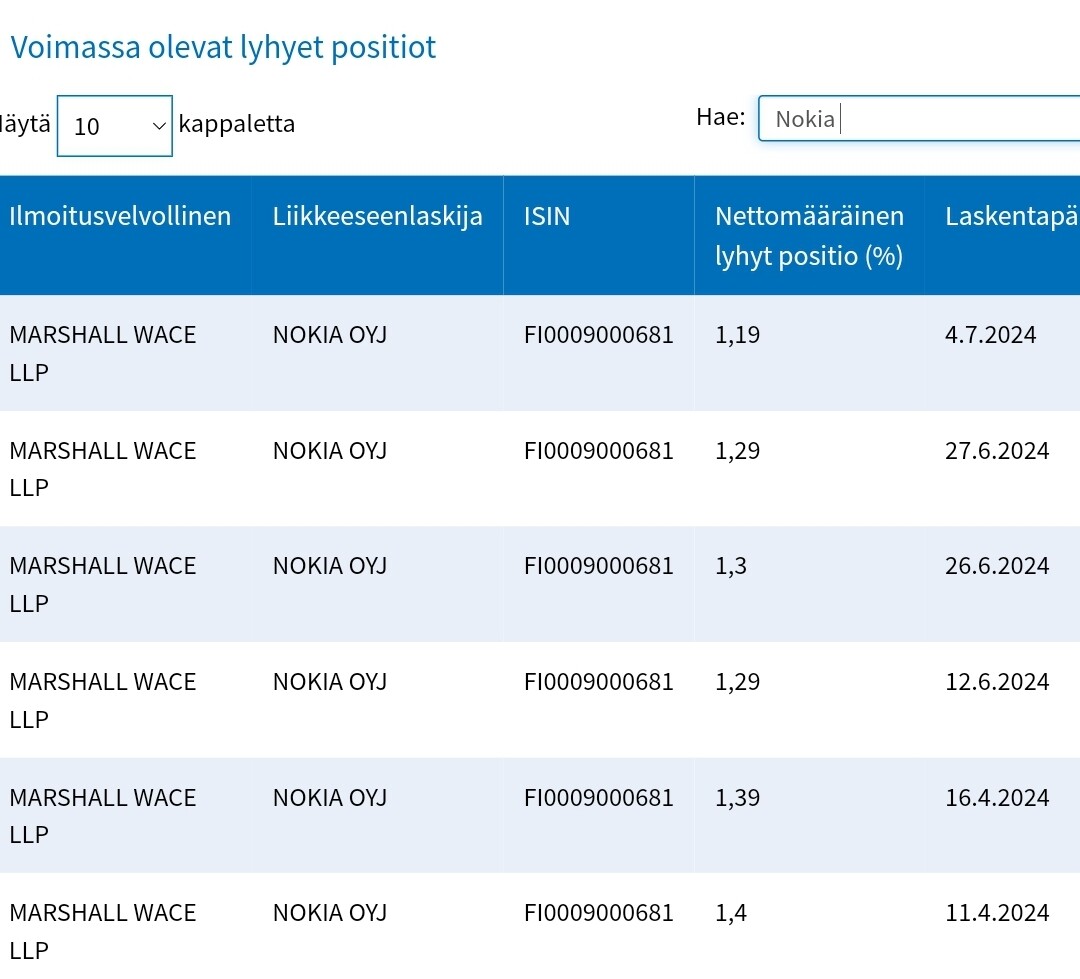Select the position value 1,19
The width and height of the screenshot is (1080, 979).
click(x=737, y=335)
